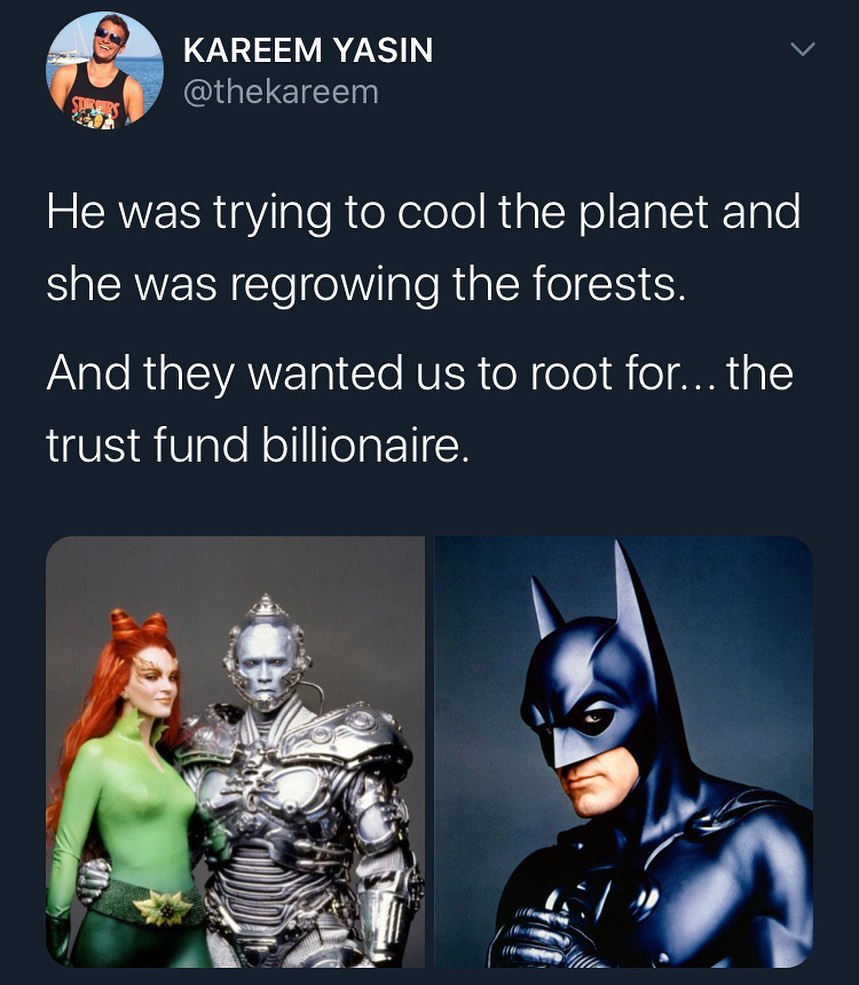Click the "trust fund billionaire." text line
The image size is (859, 985).
(x=257, y=446)
